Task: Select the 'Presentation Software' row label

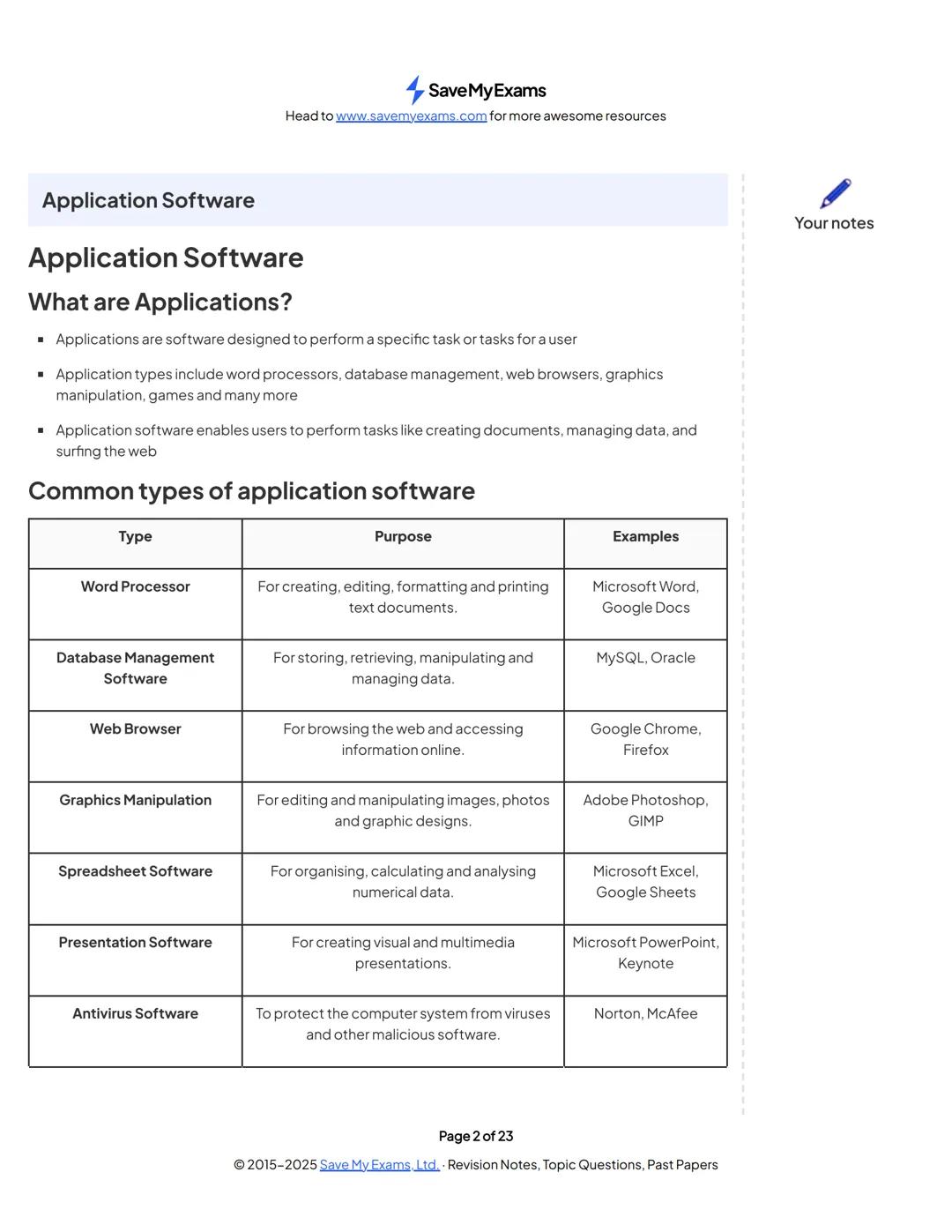Action: (x=135, y=943)
